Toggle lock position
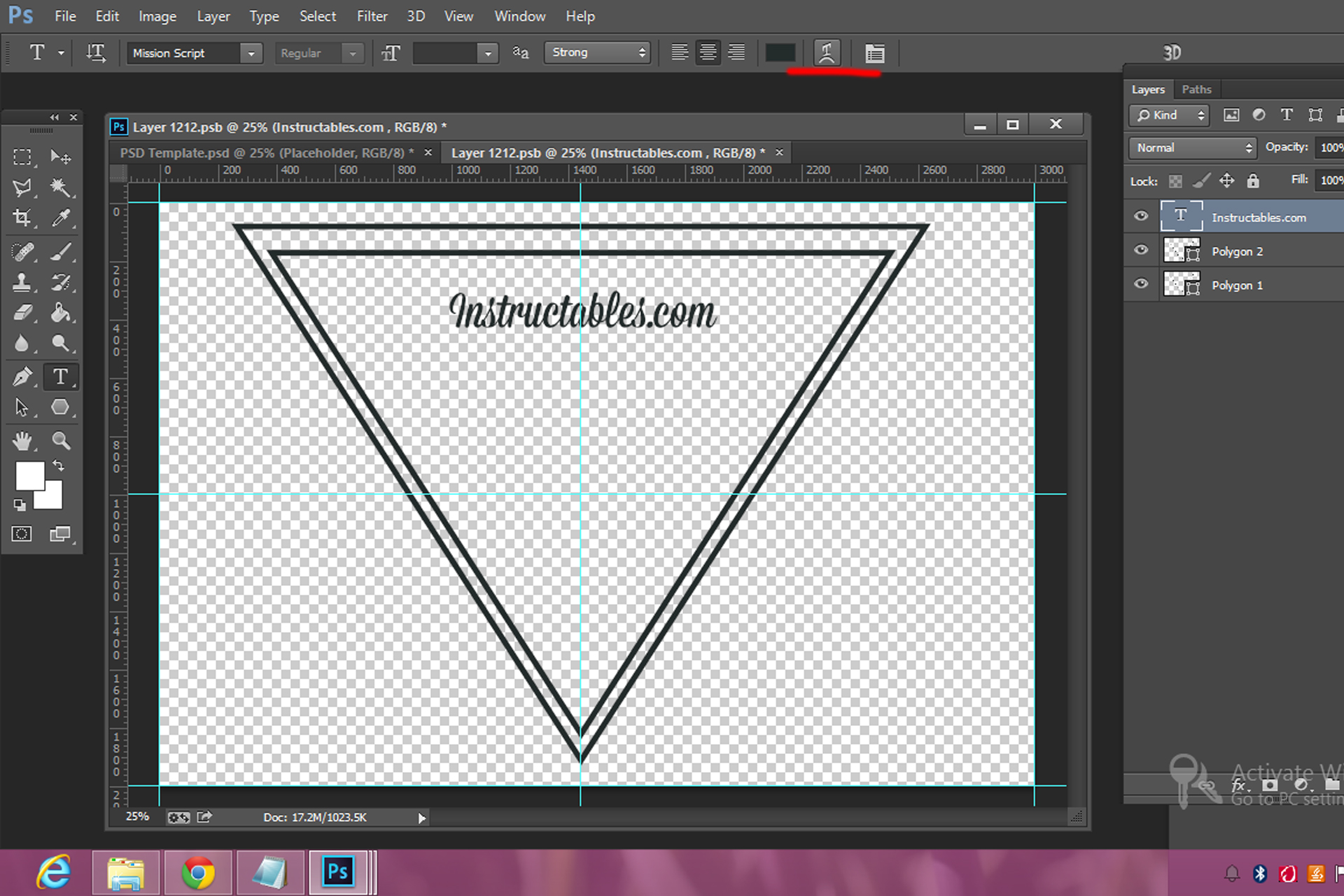 click(1227, 181)
